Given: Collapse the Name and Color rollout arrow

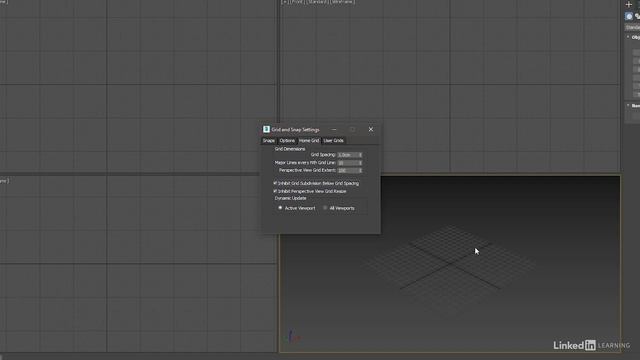Looking at the screenshot, I should [x=628, y=105].
